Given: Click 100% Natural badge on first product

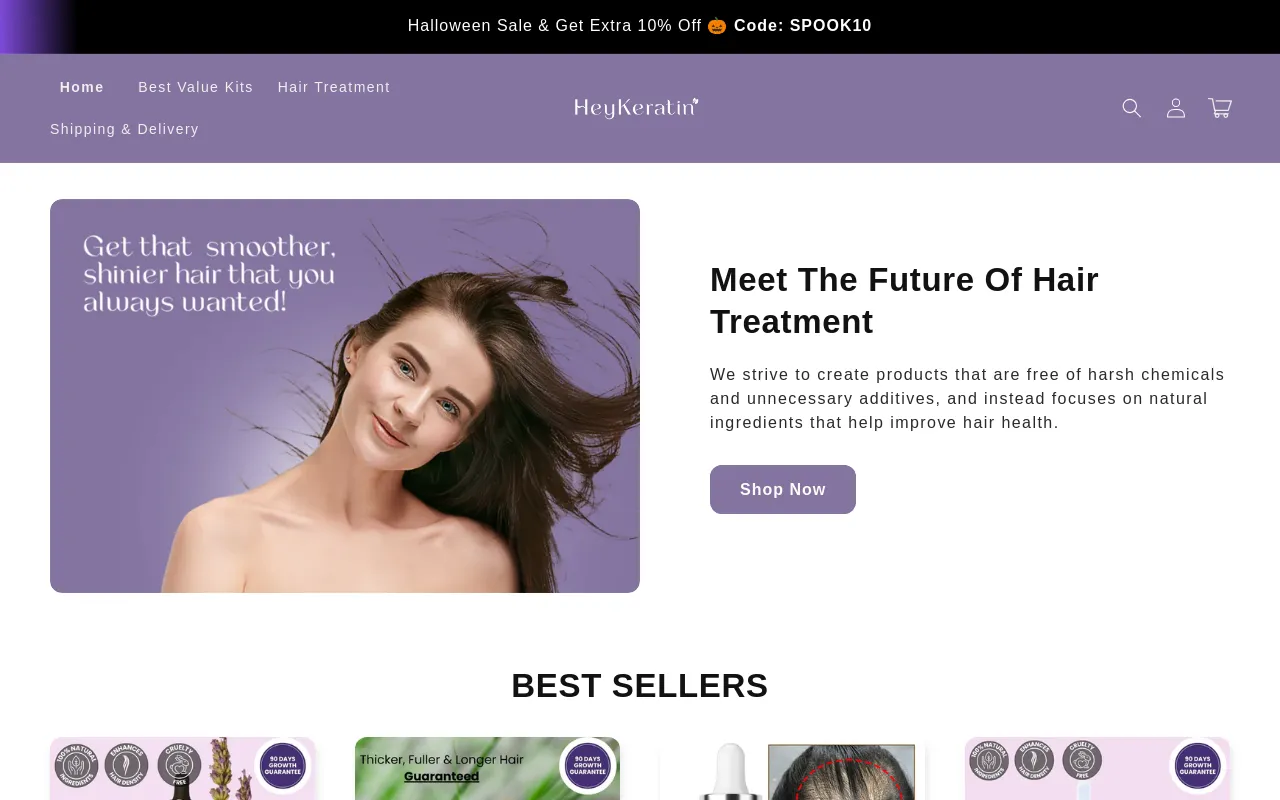Looking at the screenshot, I should [76, 766].
